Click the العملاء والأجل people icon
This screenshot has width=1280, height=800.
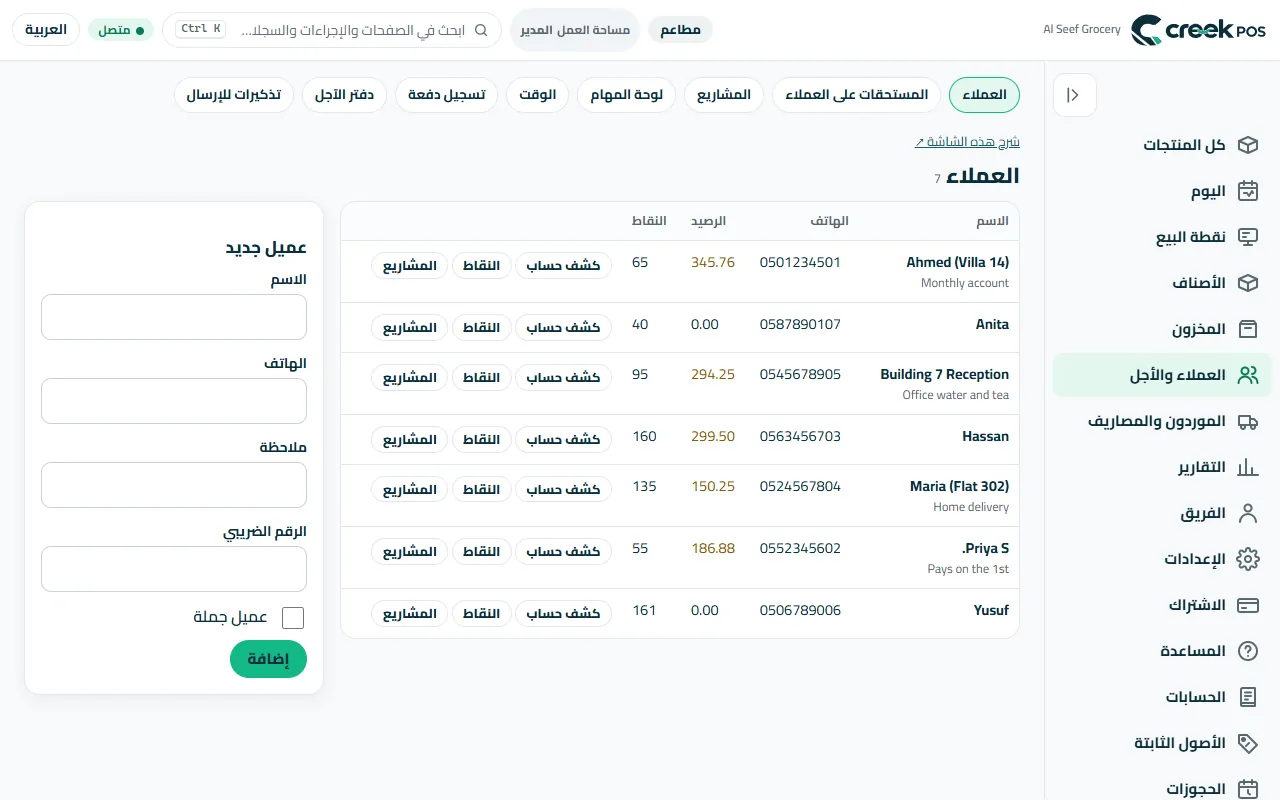click(x=1247, y=375)
